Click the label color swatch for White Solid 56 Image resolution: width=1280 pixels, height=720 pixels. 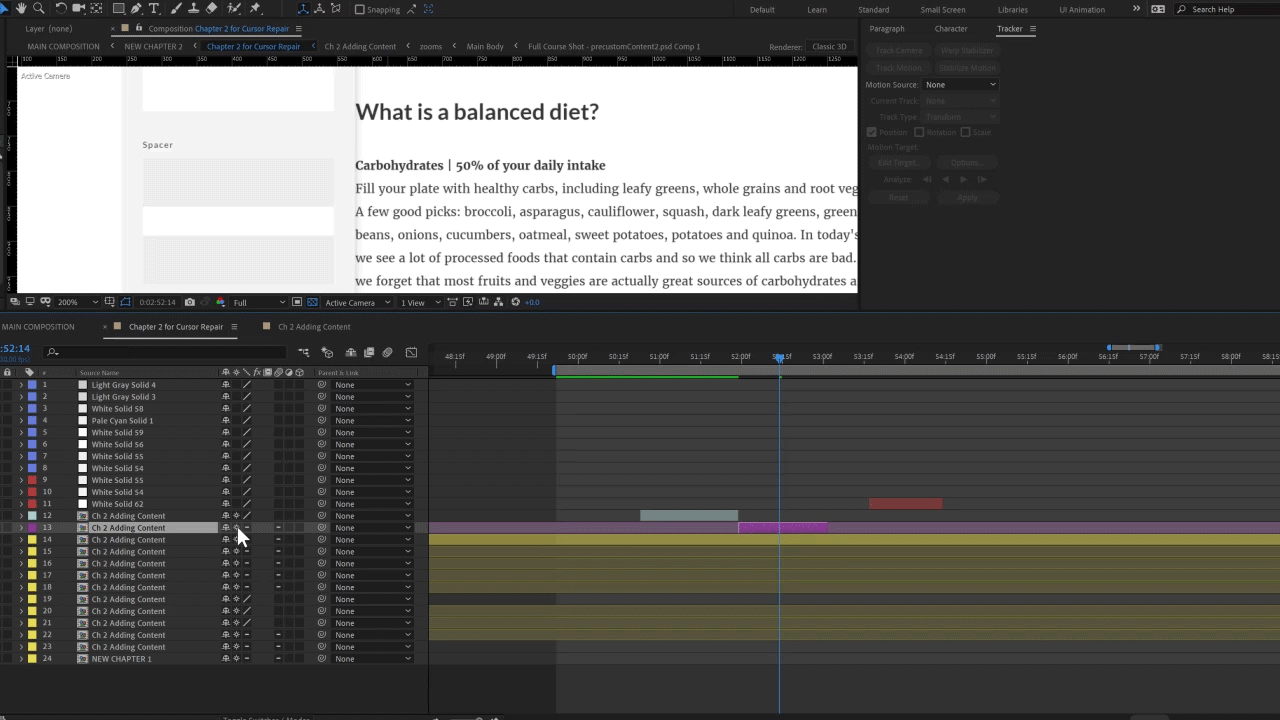point(33,444)
